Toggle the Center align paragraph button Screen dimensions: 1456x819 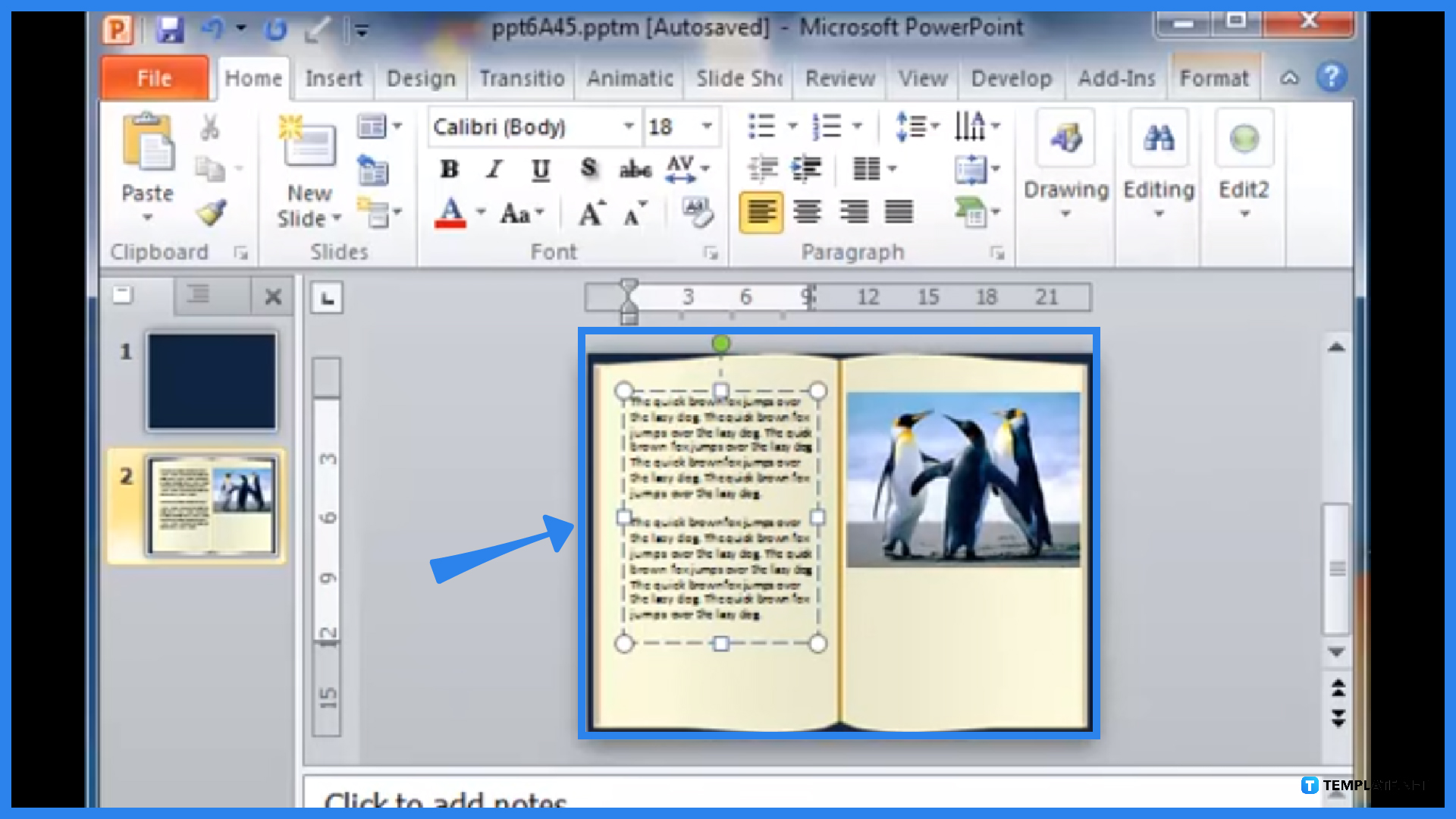[x=807, y=212]
